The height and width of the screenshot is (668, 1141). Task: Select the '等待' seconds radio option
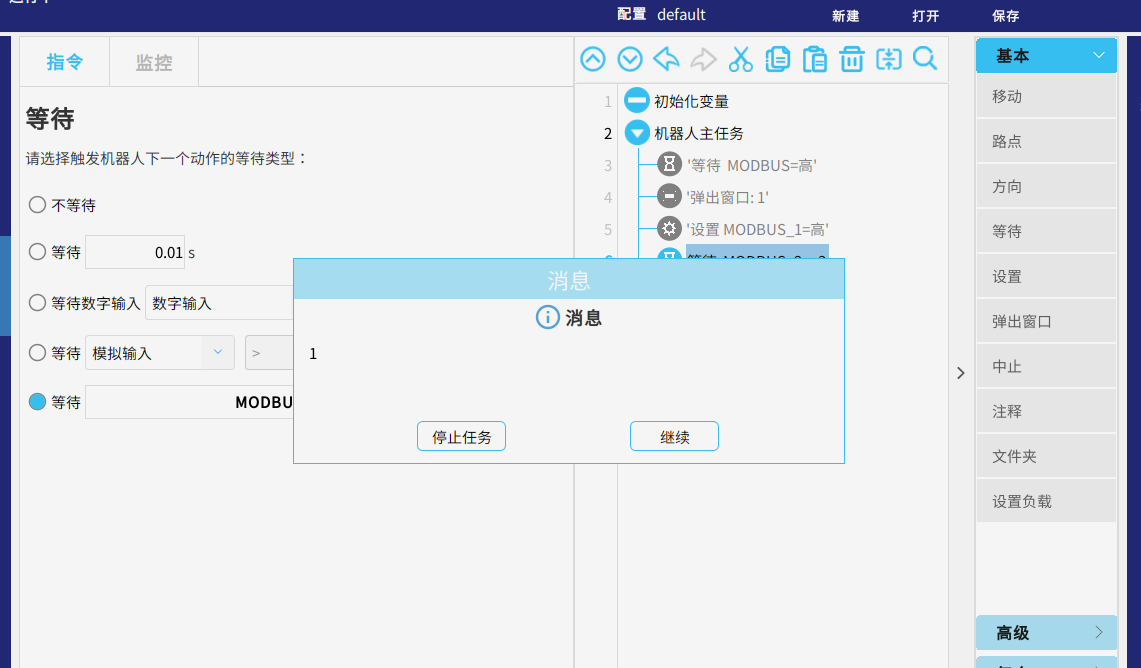pyautogui.click(x=38, y=252)
